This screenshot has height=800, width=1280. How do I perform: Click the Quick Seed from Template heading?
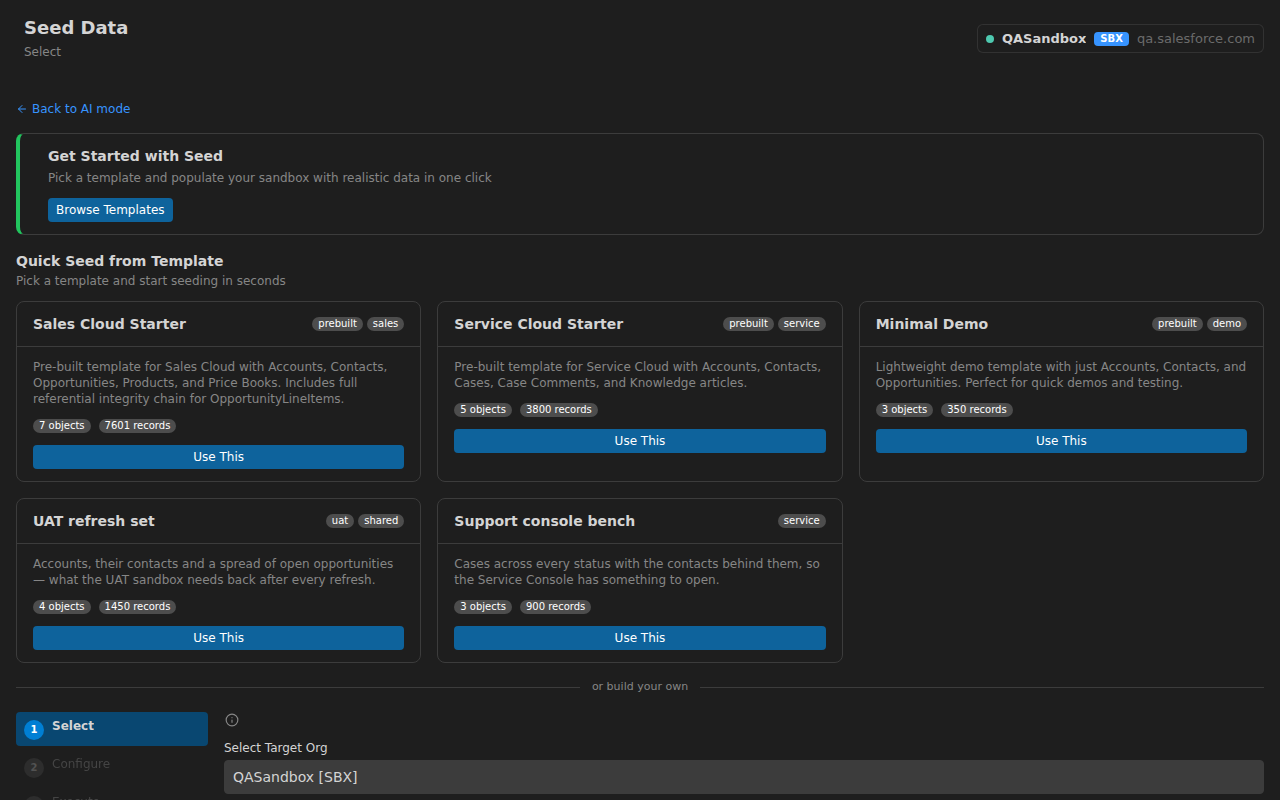click(x=119, y=261)
